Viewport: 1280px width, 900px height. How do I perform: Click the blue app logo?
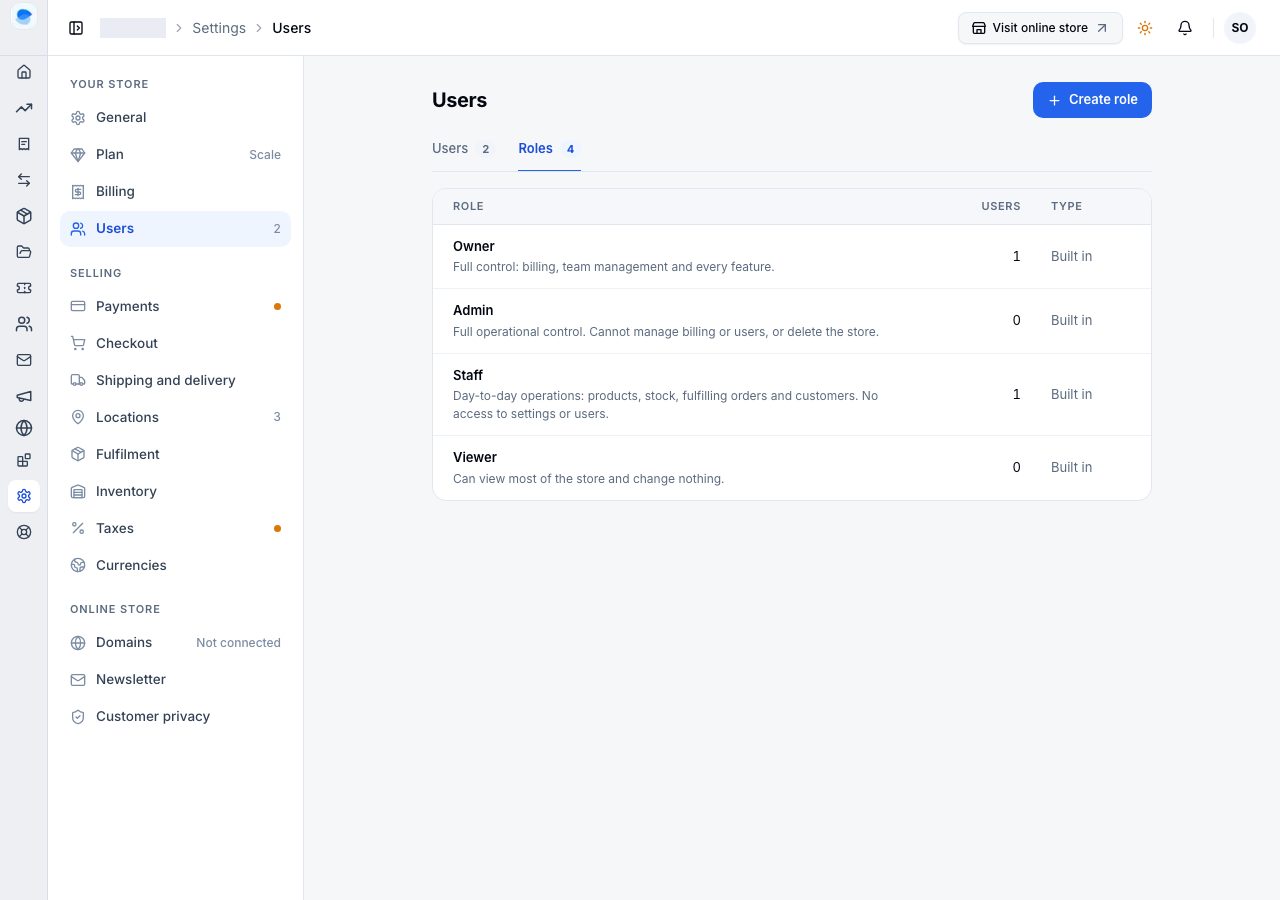[x=24, y=17]
